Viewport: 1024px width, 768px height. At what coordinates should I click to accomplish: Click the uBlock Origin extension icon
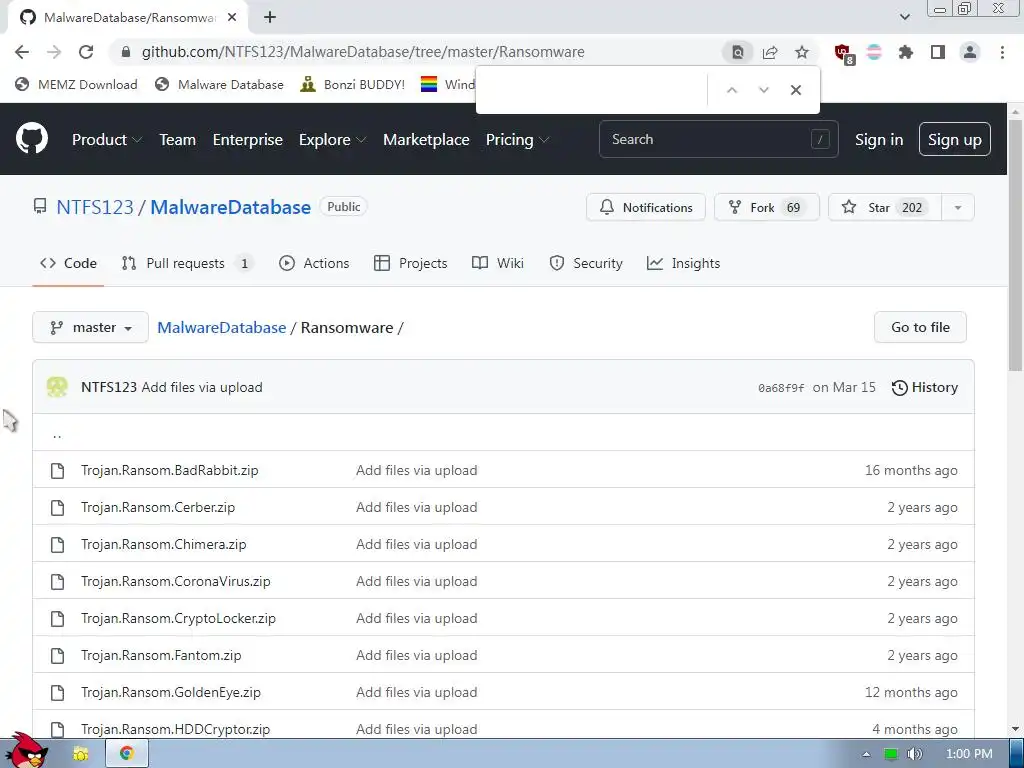[x=843, y=53]
